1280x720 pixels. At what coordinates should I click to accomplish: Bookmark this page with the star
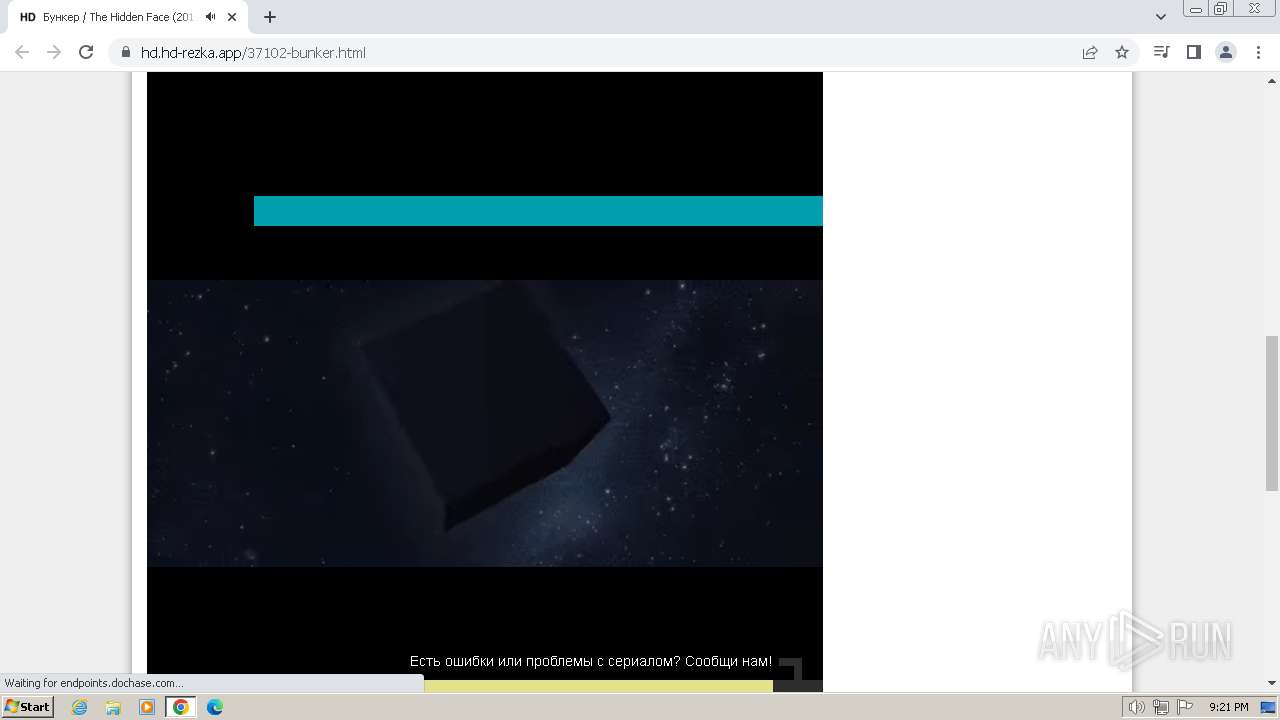pyautogui.click(x=1122, y=52)
